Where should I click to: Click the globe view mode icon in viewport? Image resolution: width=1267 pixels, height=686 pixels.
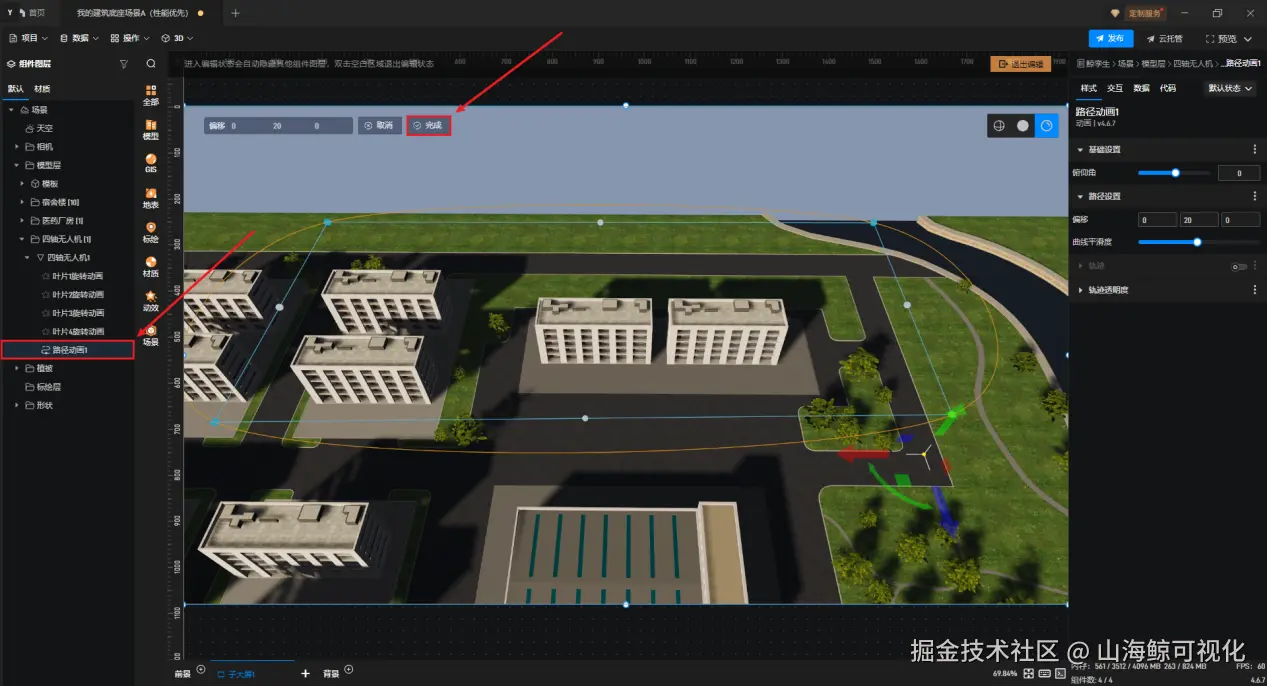click(x=998, y=126)
